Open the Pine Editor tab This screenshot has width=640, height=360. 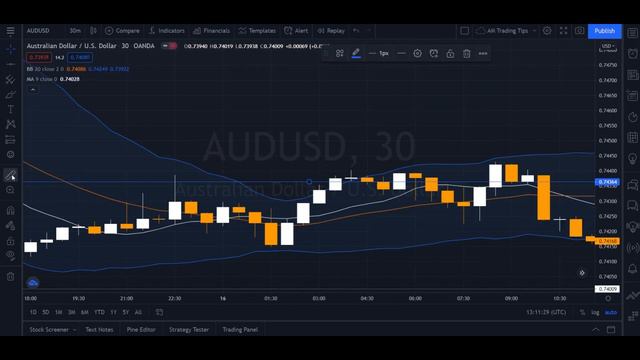pyautogui.click(x=141, y=329)
